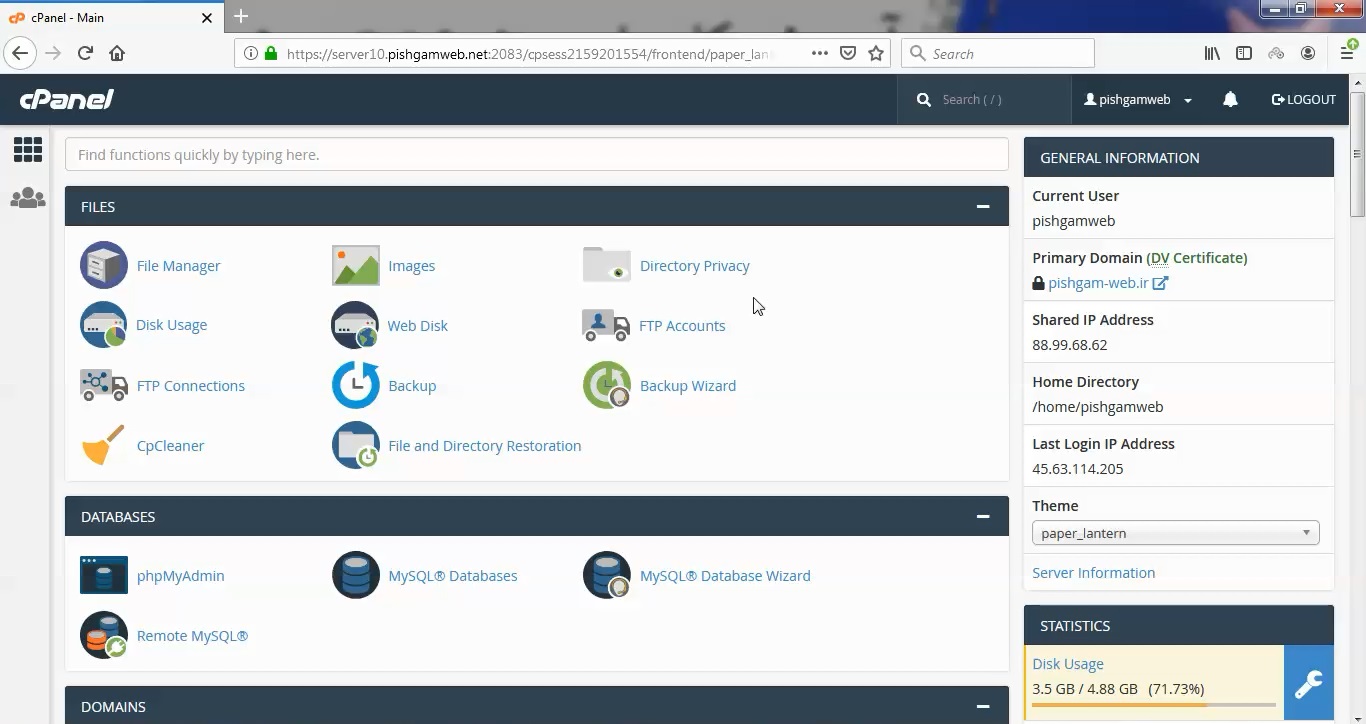Open the User Manager sidebar icon
Image resolution: width=1366 pixels, height=724 pixels.
28,198
